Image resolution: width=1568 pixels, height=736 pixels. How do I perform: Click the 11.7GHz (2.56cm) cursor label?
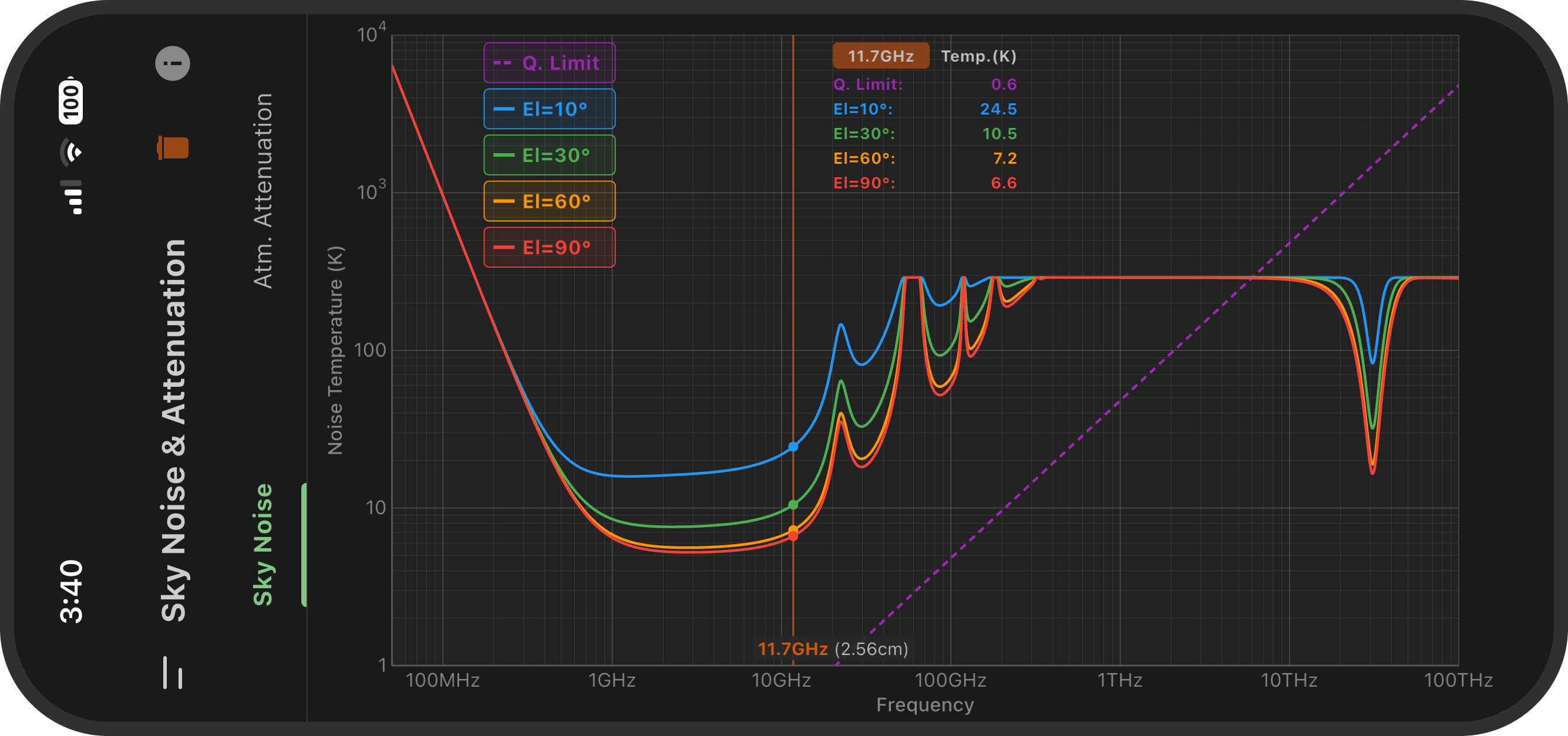[x=833, y=649]
